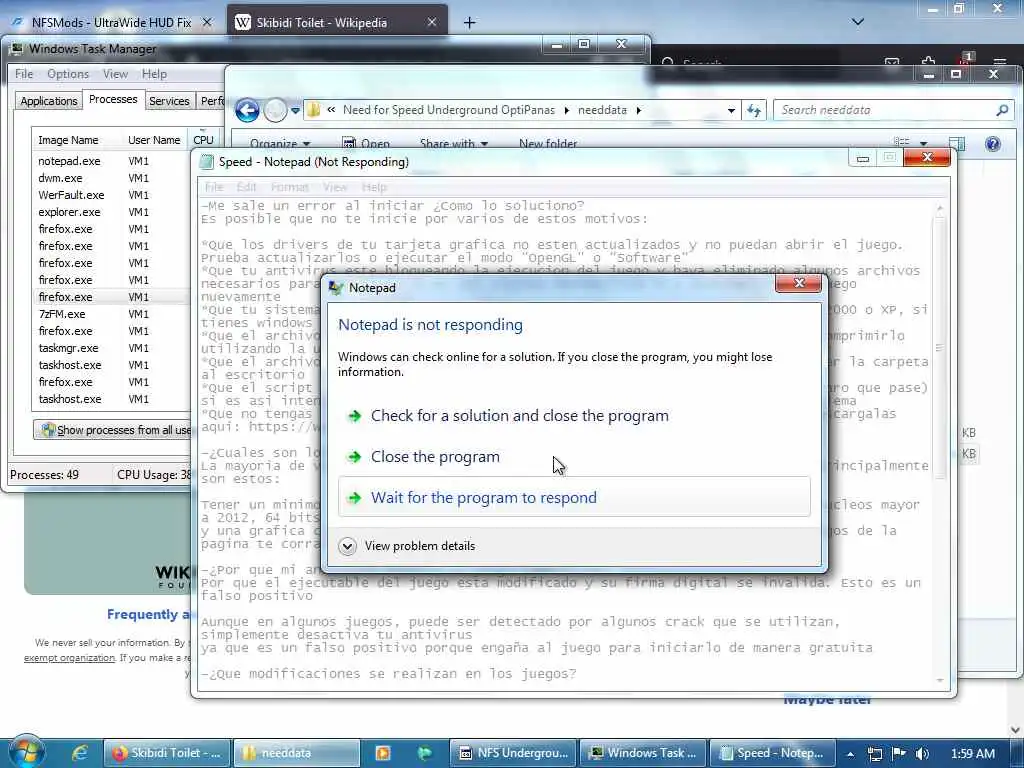The width and height of the screenshot is (1024, 768).
Task: Click the Explorer back arrow button
Action: [248, 110]
